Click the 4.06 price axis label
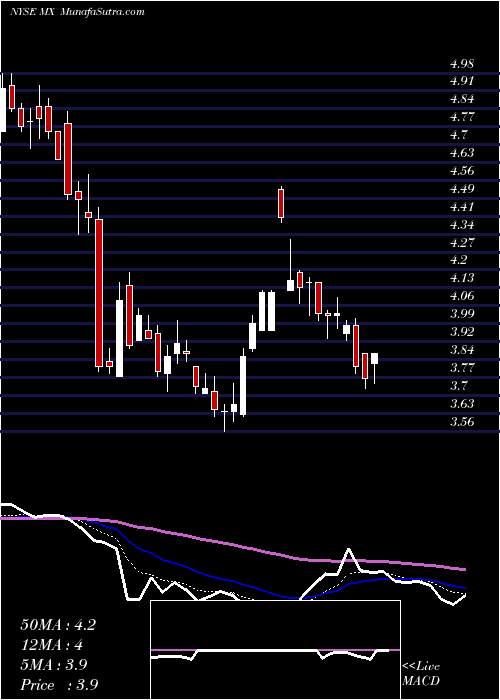Image resolution: width=500 pixels, height=700 pixels. click(462, 296)
